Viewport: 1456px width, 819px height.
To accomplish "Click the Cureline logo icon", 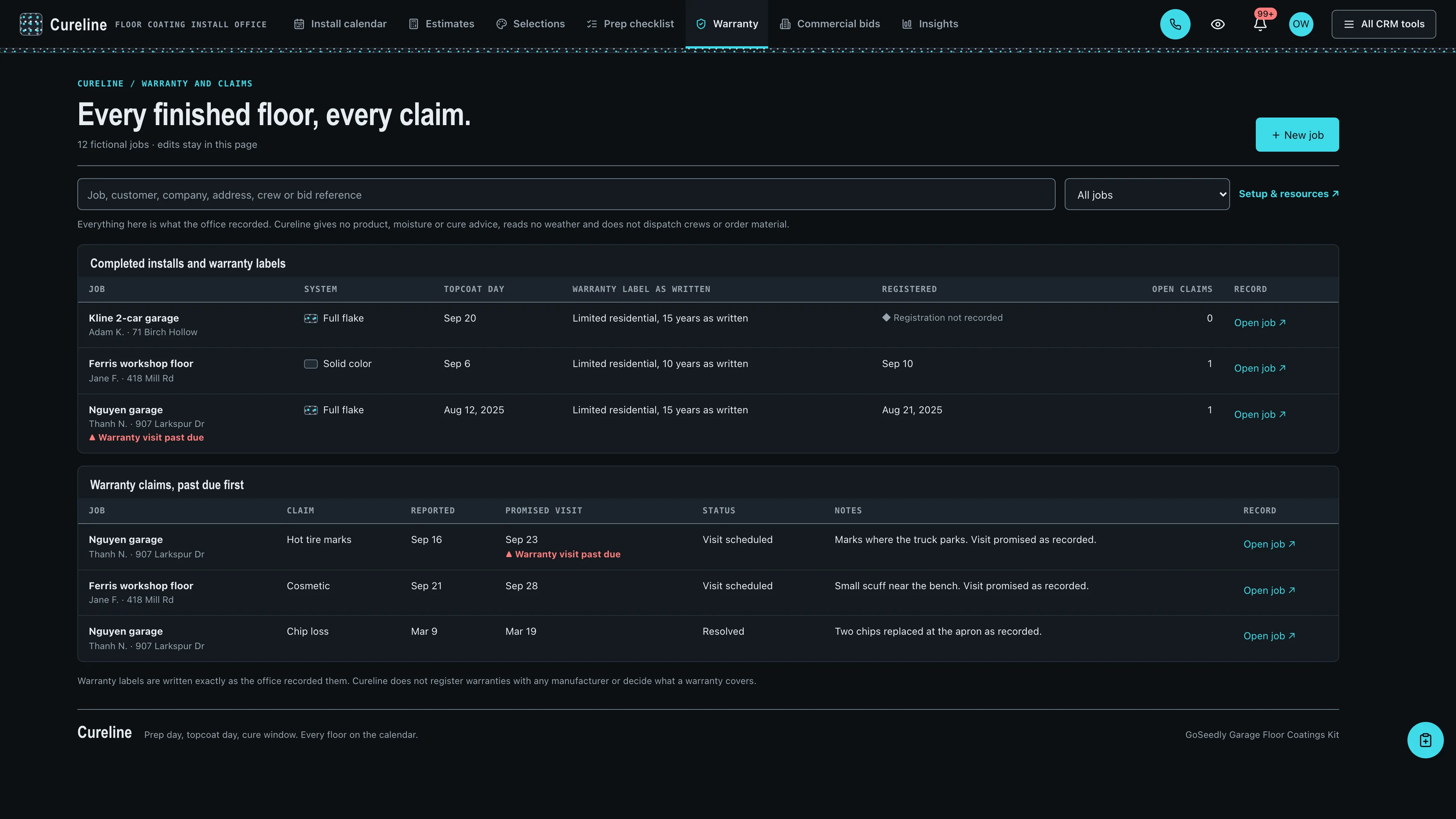I will 30,24.
